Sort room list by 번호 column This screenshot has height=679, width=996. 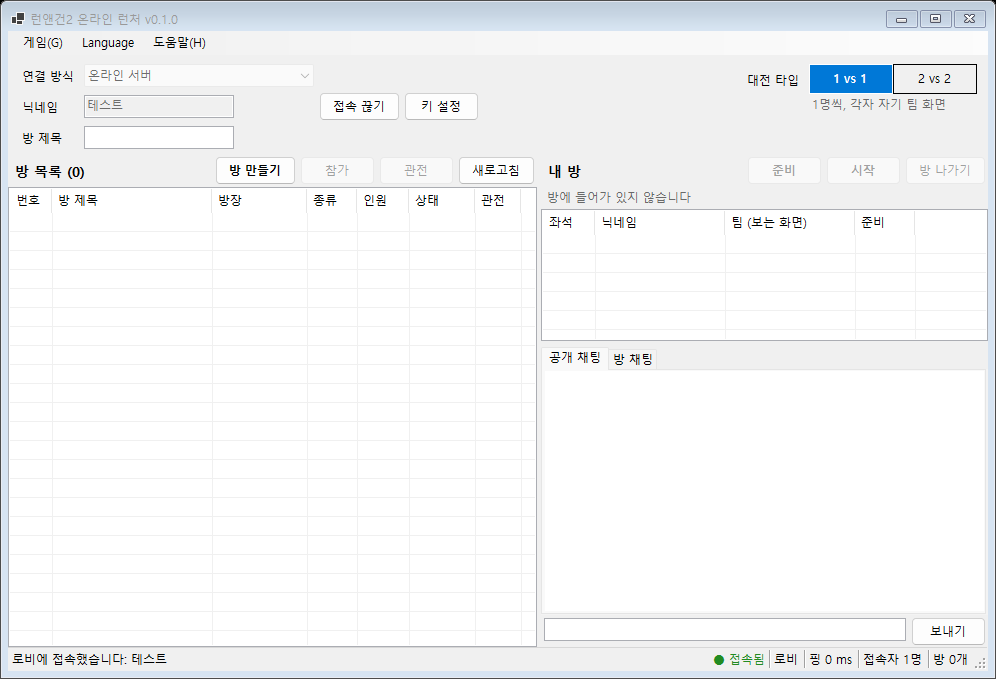pos(30,201)
